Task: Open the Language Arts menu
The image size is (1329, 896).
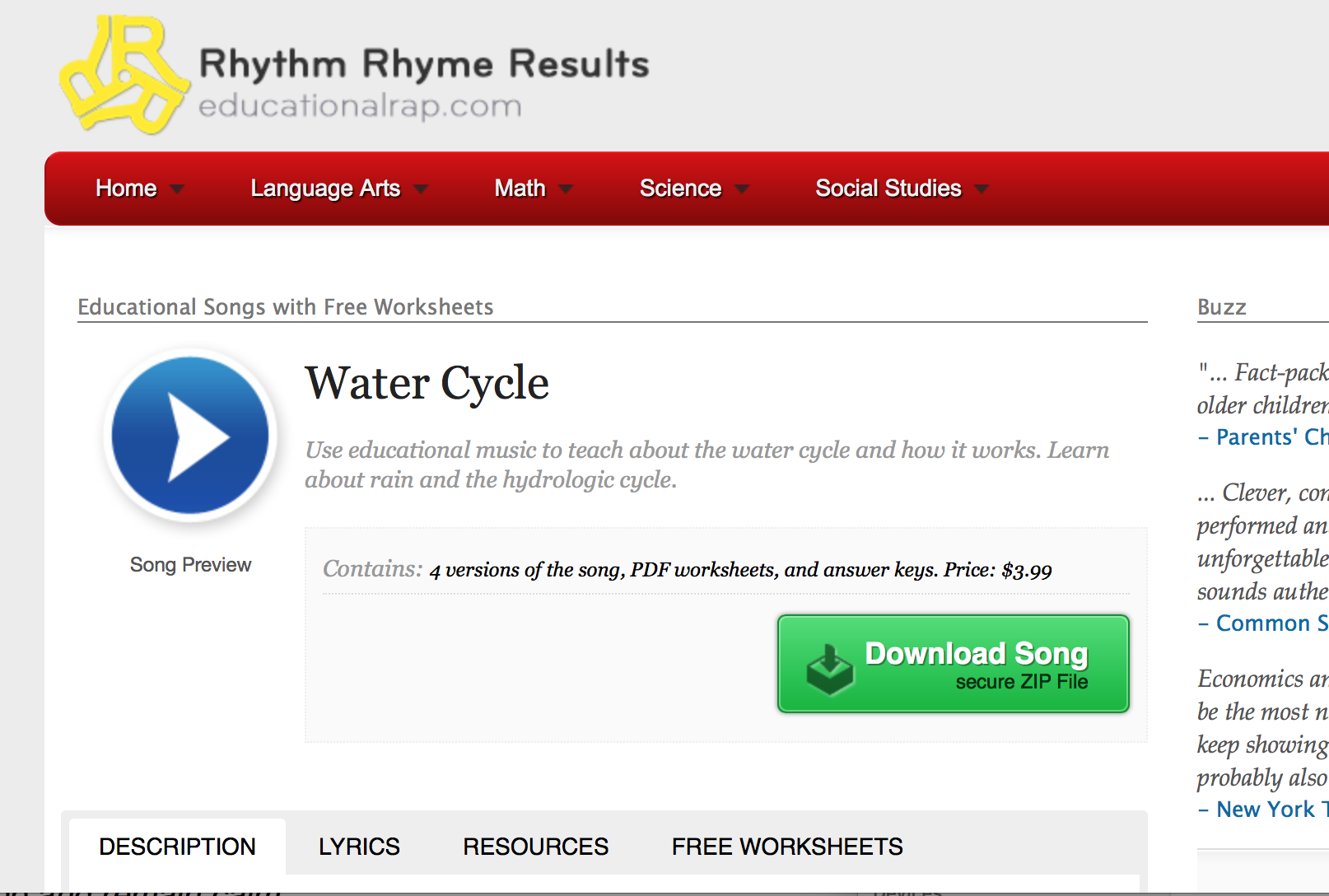Action: click(325, 189)
